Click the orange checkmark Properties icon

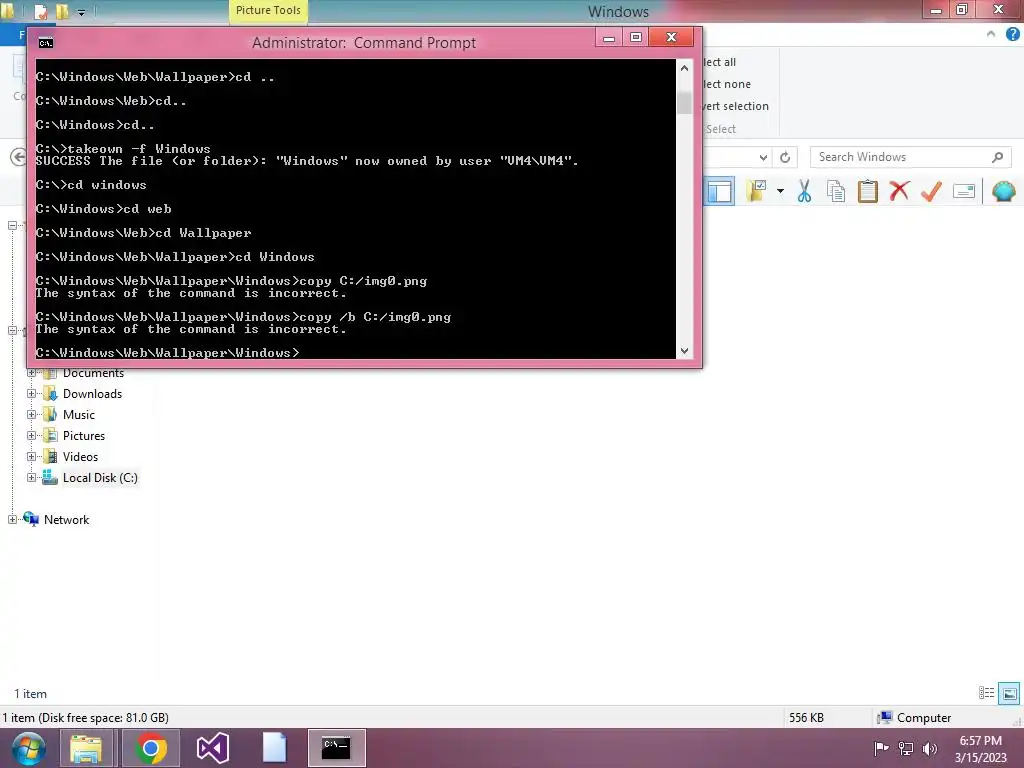(931, 191)
